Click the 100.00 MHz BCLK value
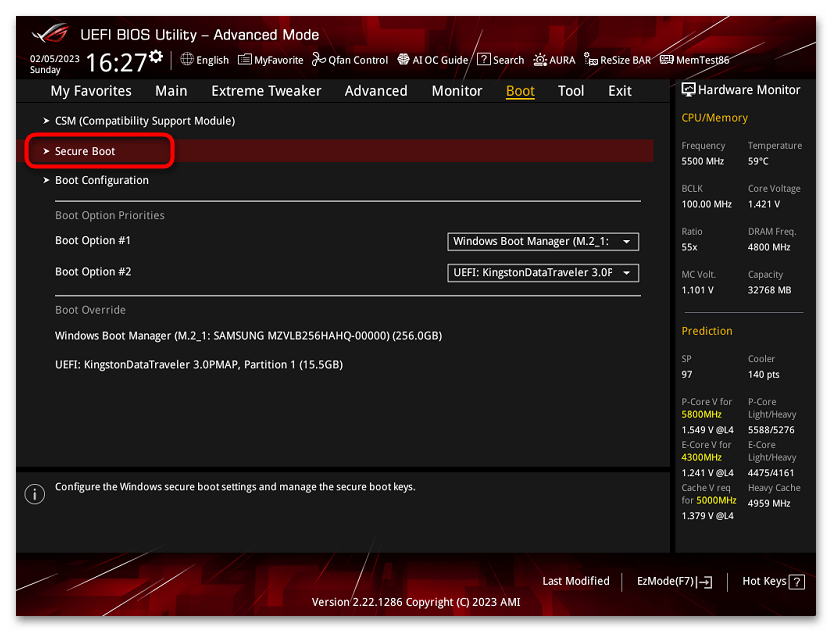Image resolution: width=832 pixels, height=632 pixels. 706,204
